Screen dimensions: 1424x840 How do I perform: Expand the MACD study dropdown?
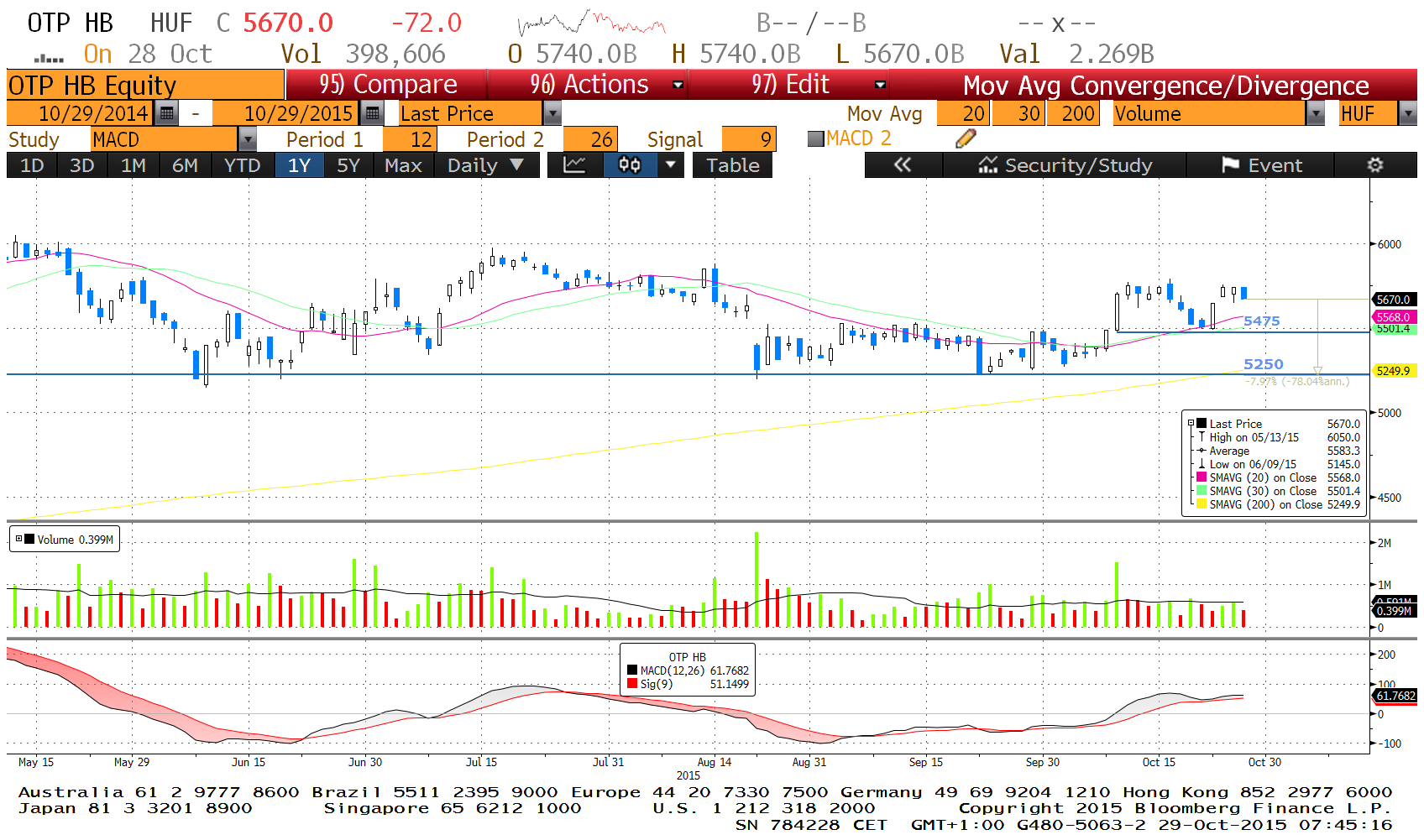point(248,139)
